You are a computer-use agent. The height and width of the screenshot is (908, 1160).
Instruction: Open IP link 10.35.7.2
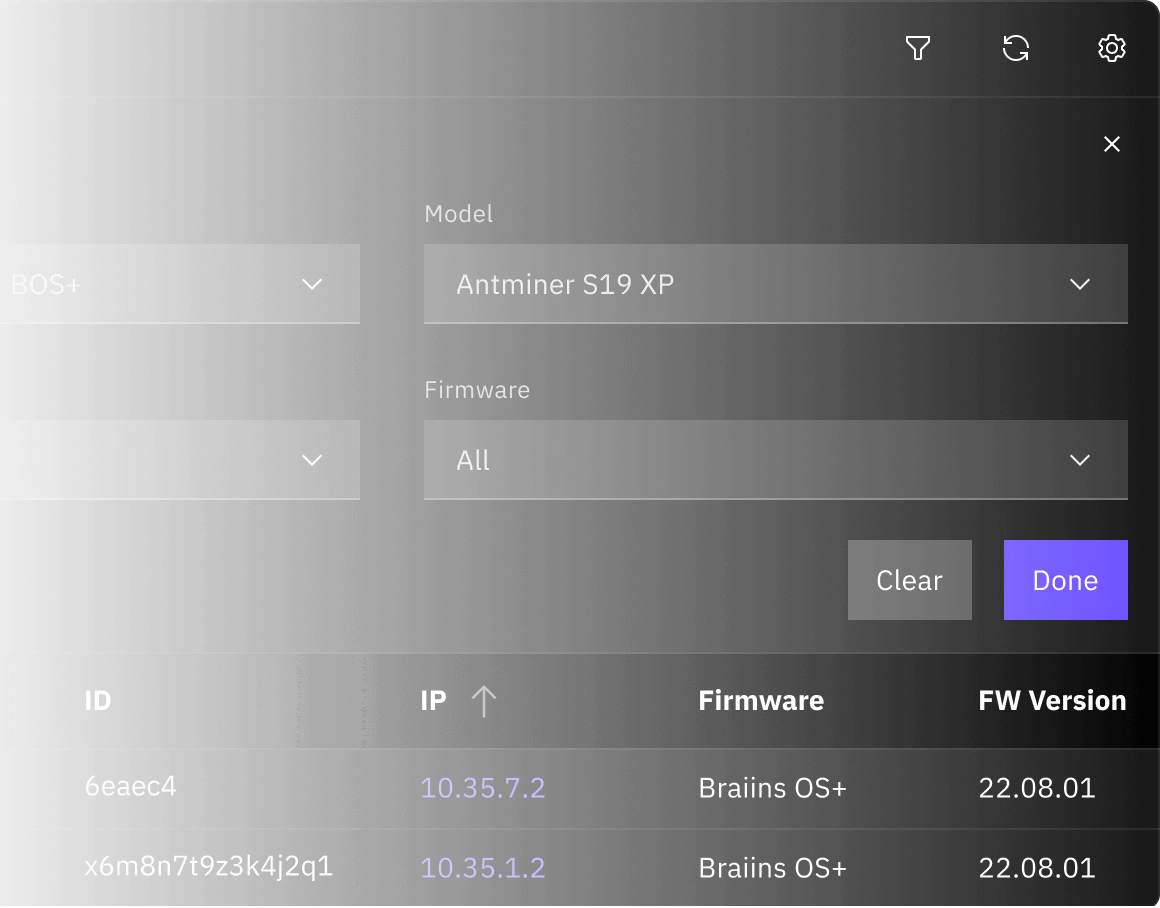483,788
